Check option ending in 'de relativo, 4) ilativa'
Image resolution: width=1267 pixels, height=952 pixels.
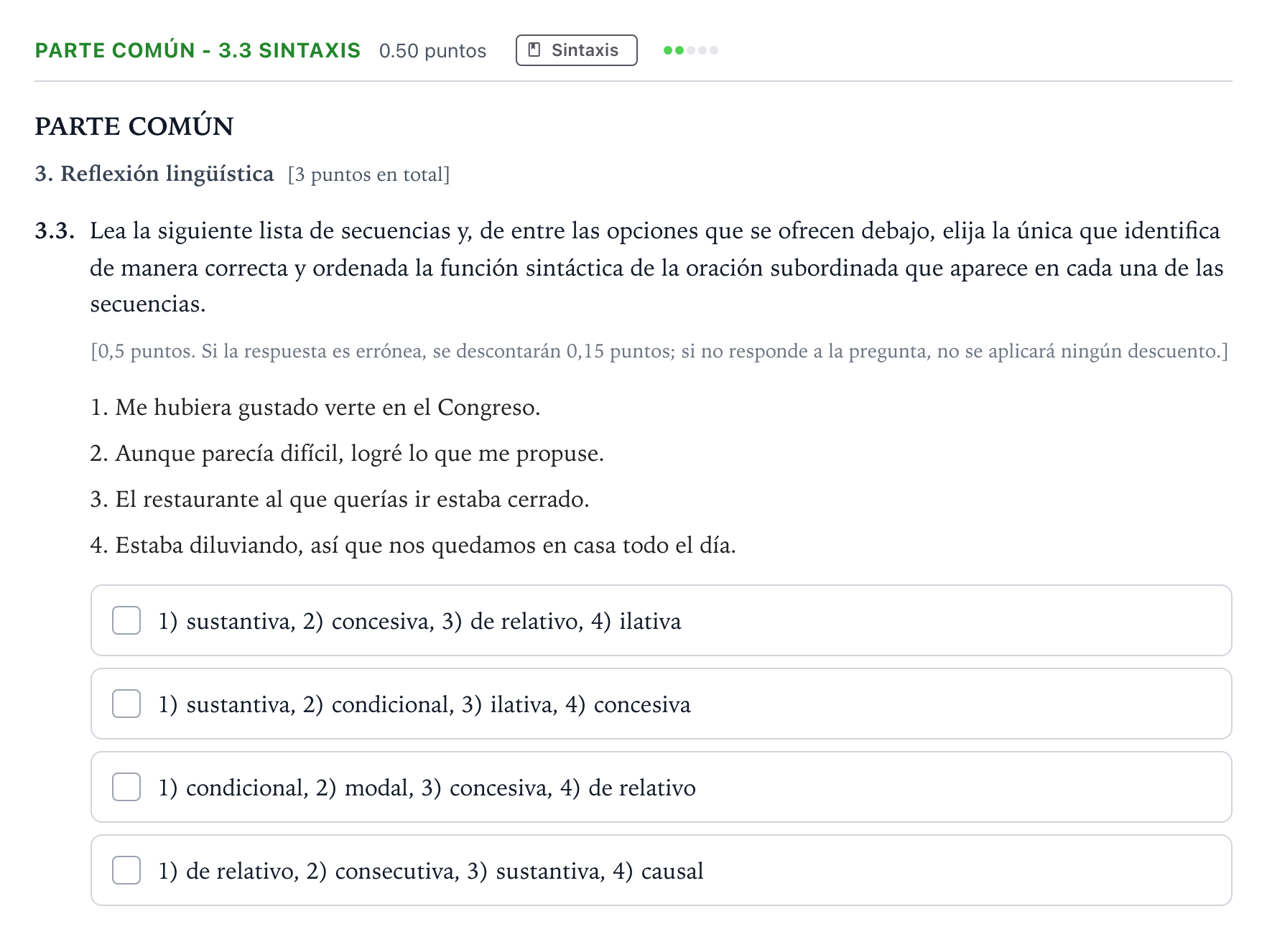point(126,620)
